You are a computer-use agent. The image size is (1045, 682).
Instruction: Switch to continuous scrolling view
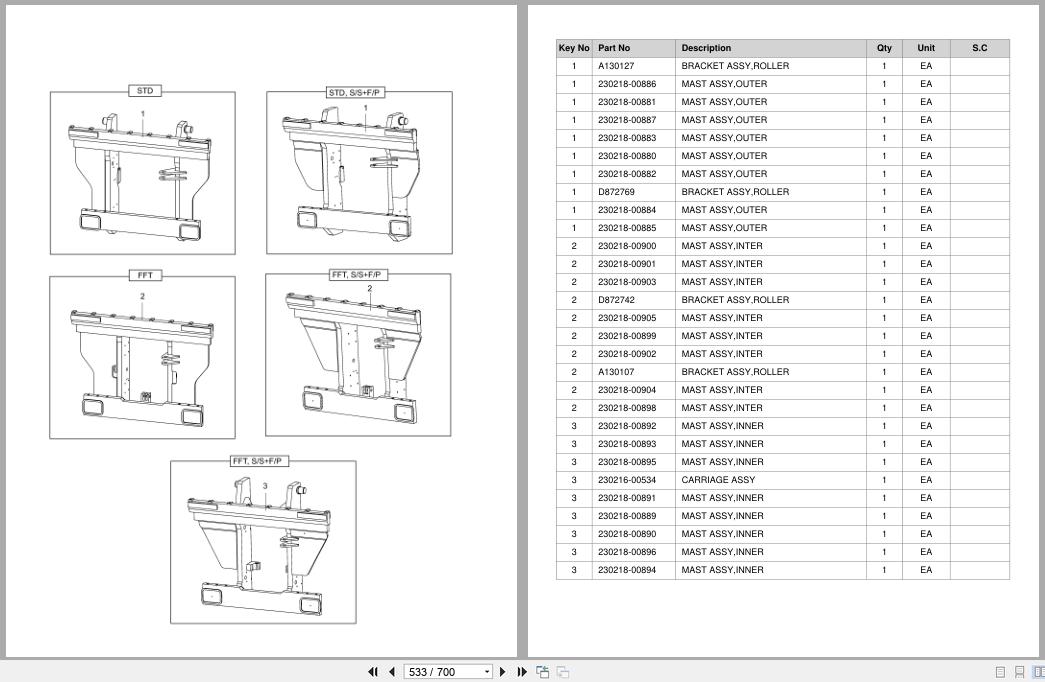[x=1019, y=672]
